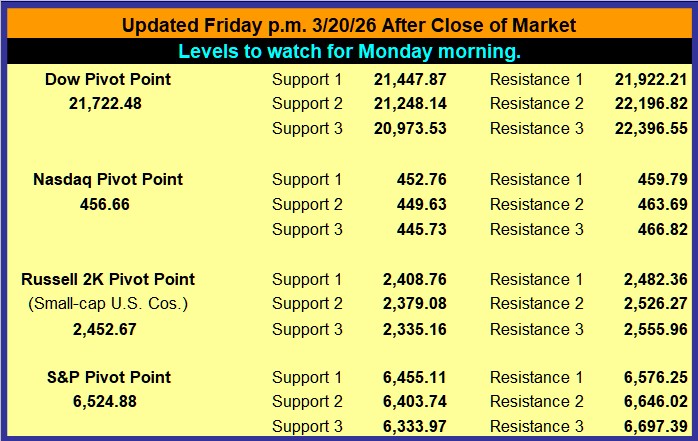Select the S&P Pivot Point label
698x441 pixels.
[x=108, y=377]
